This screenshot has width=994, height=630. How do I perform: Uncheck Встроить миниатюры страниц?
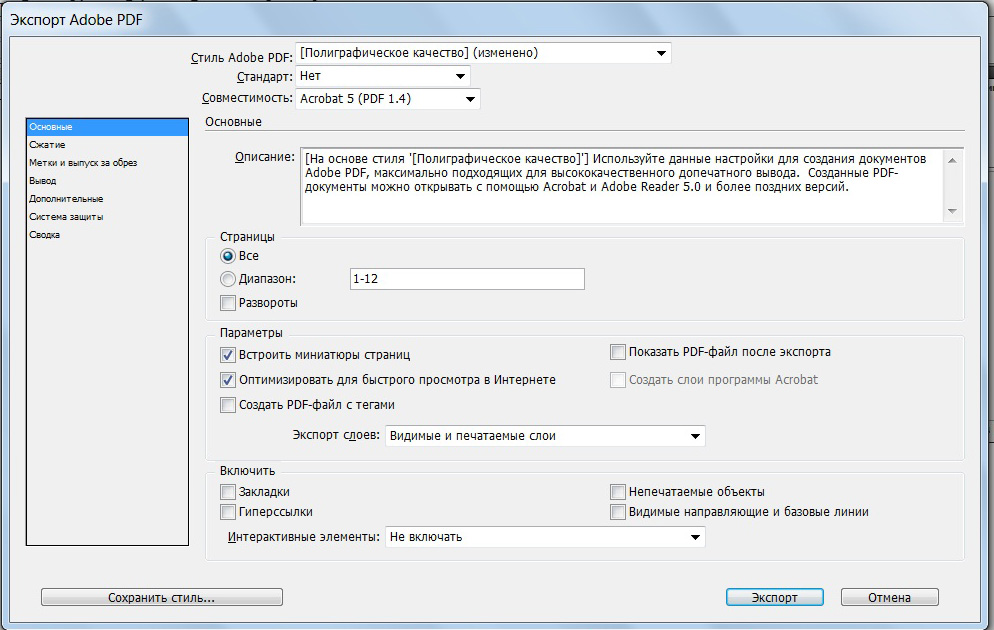coord(228,355)
